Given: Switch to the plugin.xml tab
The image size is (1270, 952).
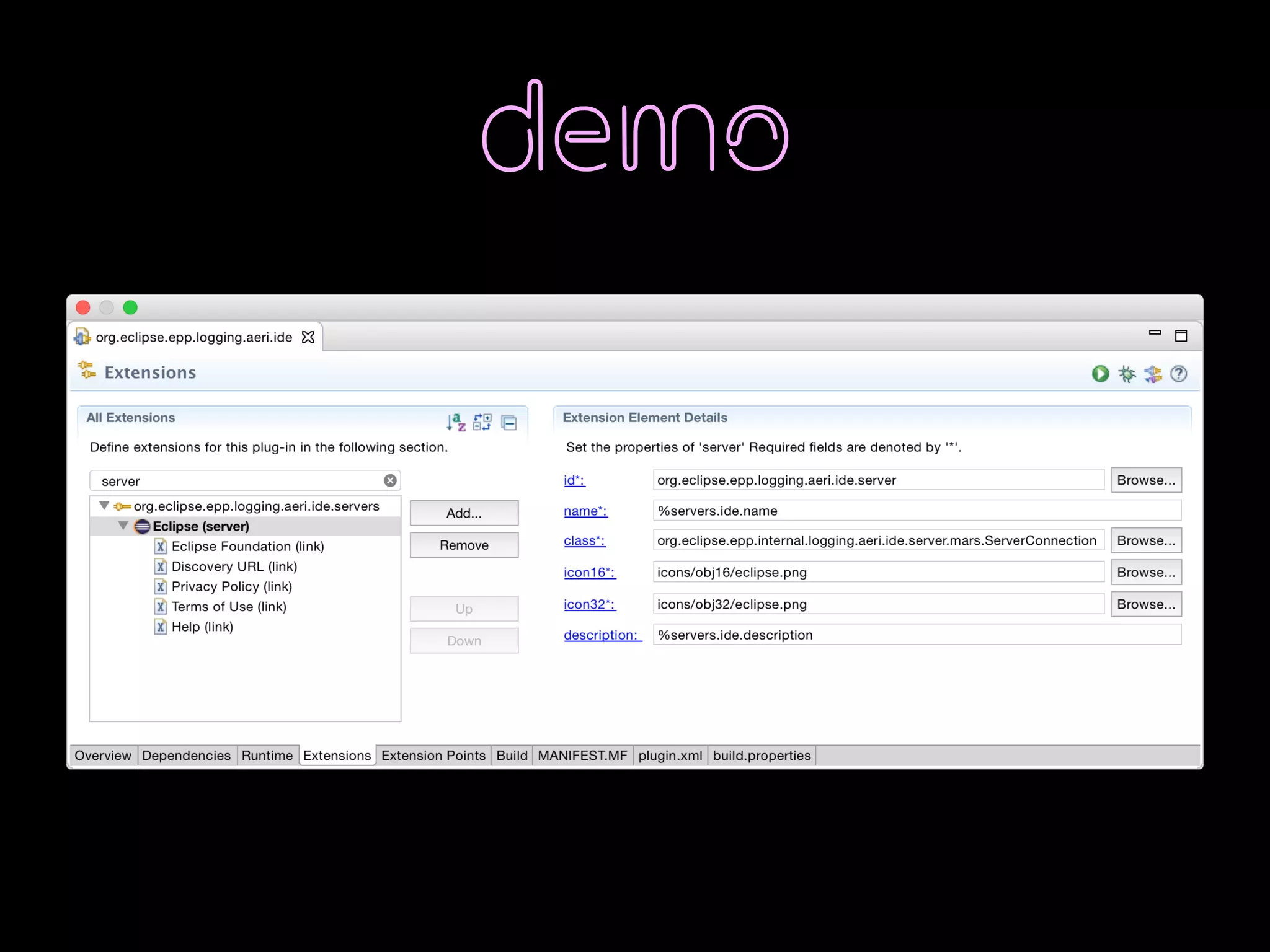Looking at the screenshot, I should (x=670, y=756).
